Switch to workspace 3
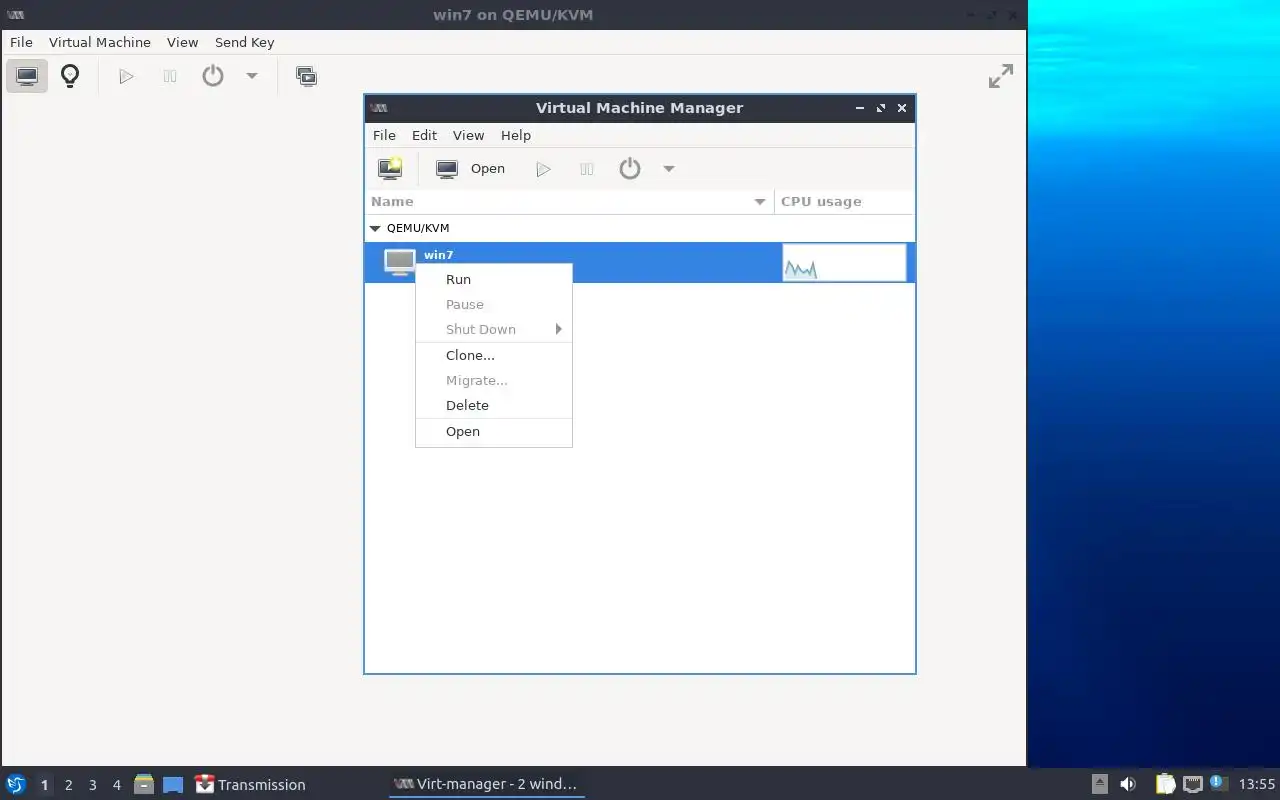Viewport: 1280px width, 800px height. [x=92, y=785]
